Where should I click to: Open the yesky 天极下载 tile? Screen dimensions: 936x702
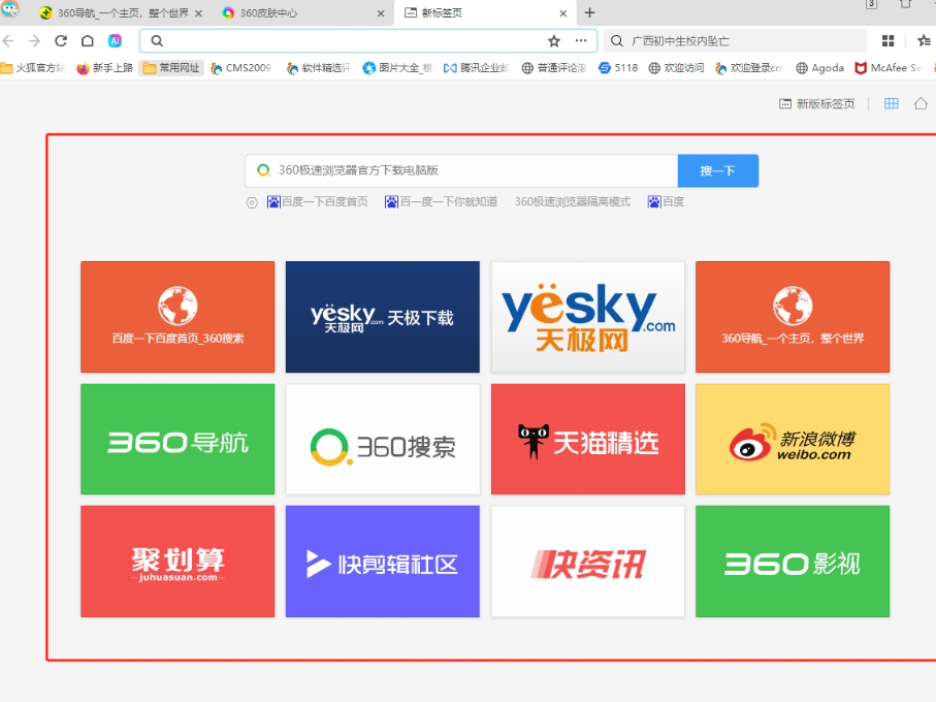pos(383,317)
